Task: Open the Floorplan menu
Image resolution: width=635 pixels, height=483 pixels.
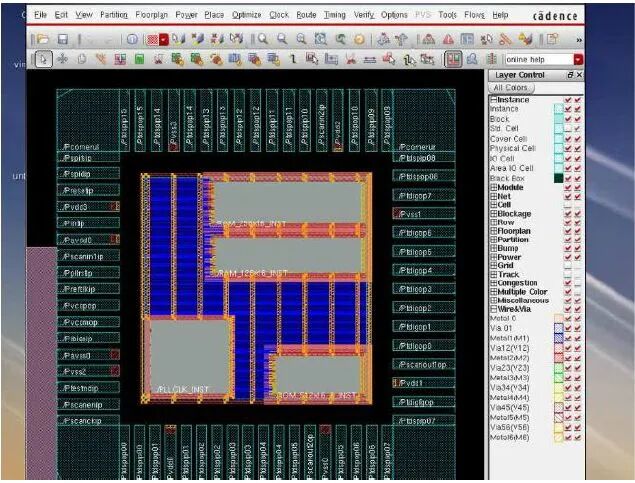Action: (151, 15)
